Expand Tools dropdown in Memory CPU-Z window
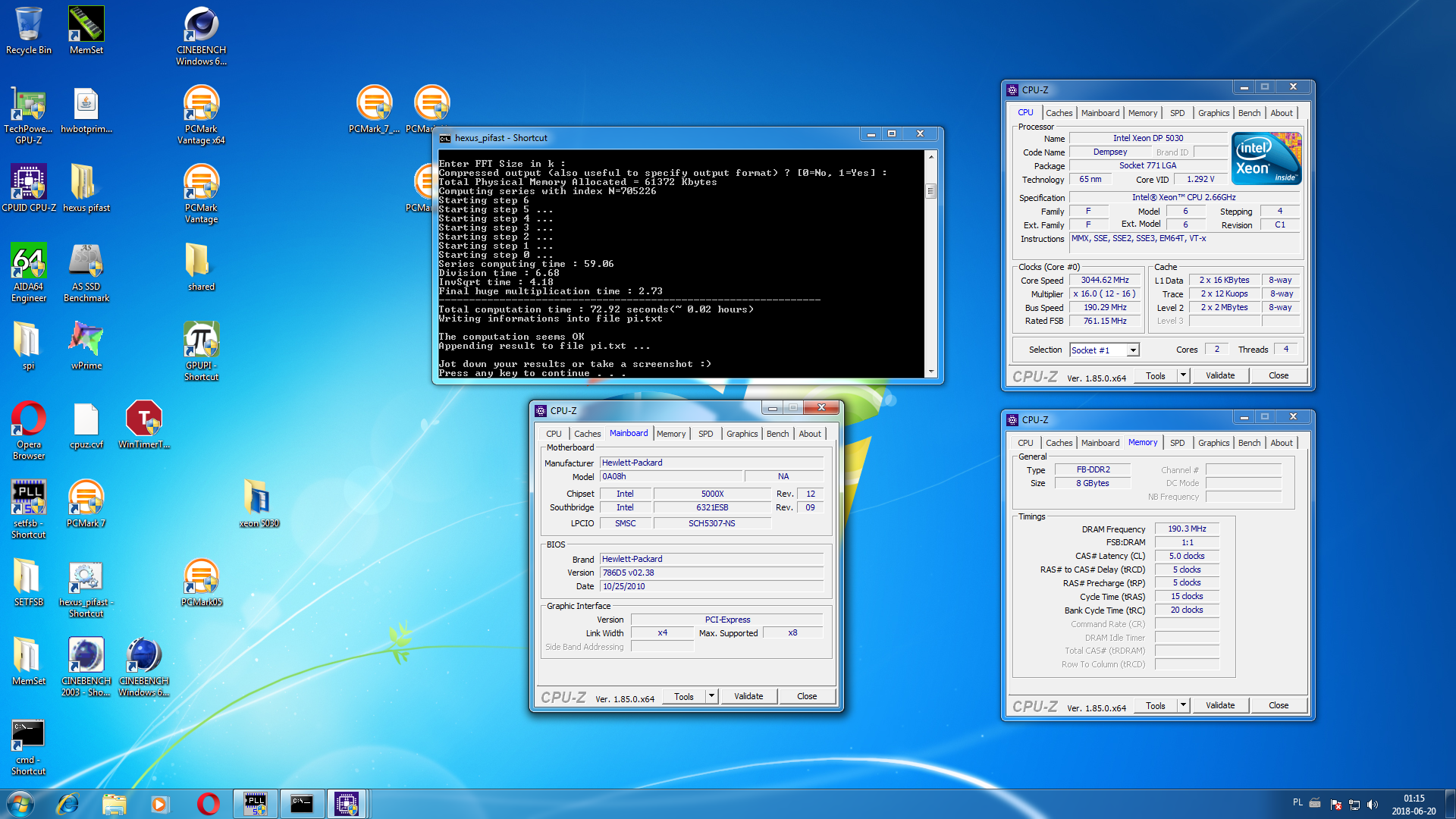The height and width of the screenshot is (819, 1456). click(x=1183, y=705)
